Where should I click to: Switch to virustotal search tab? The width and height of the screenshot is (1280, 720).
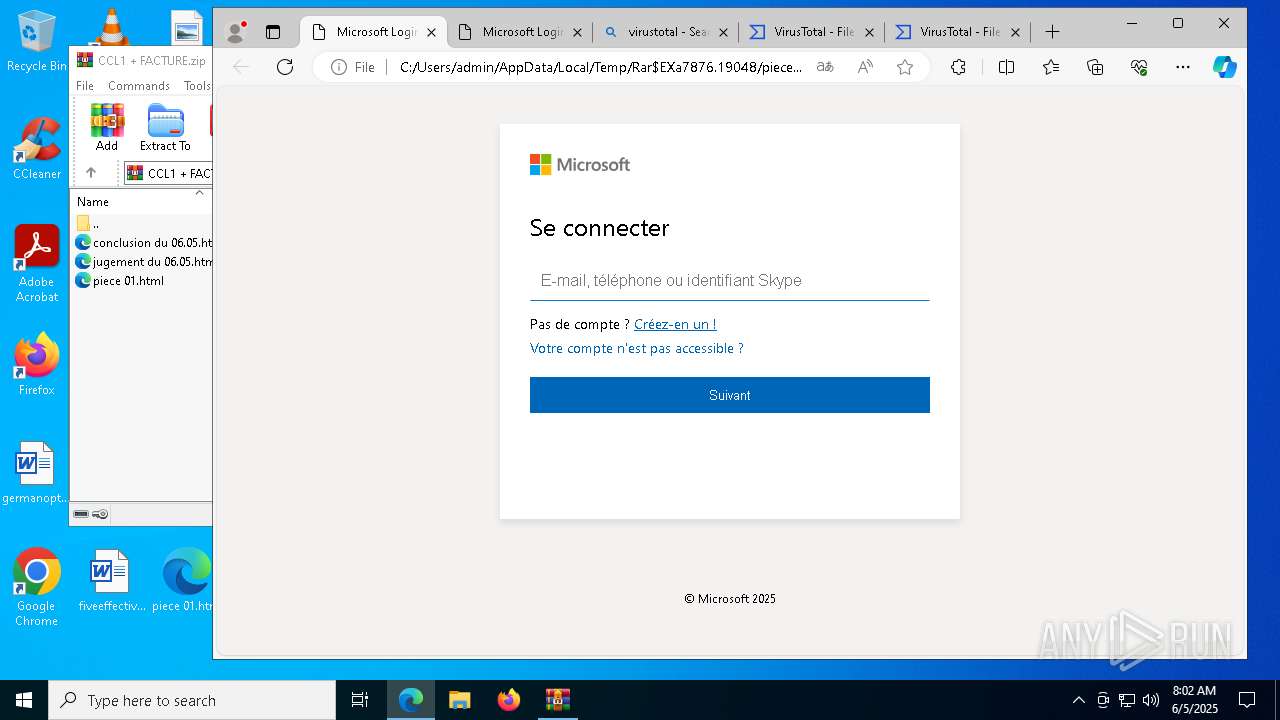pos(667,32)
